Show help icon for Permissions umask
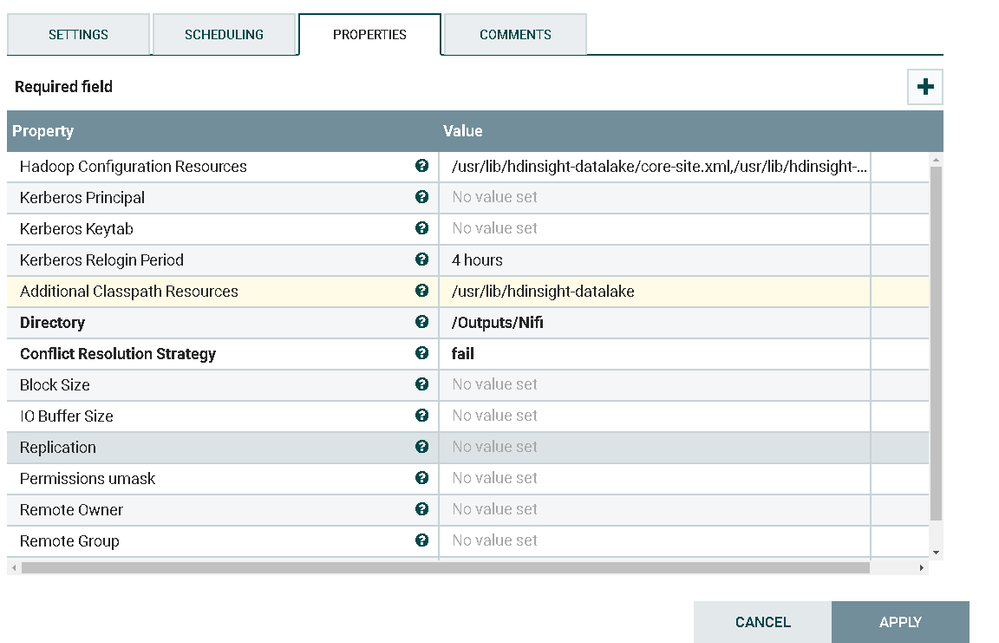 point(421,478)
